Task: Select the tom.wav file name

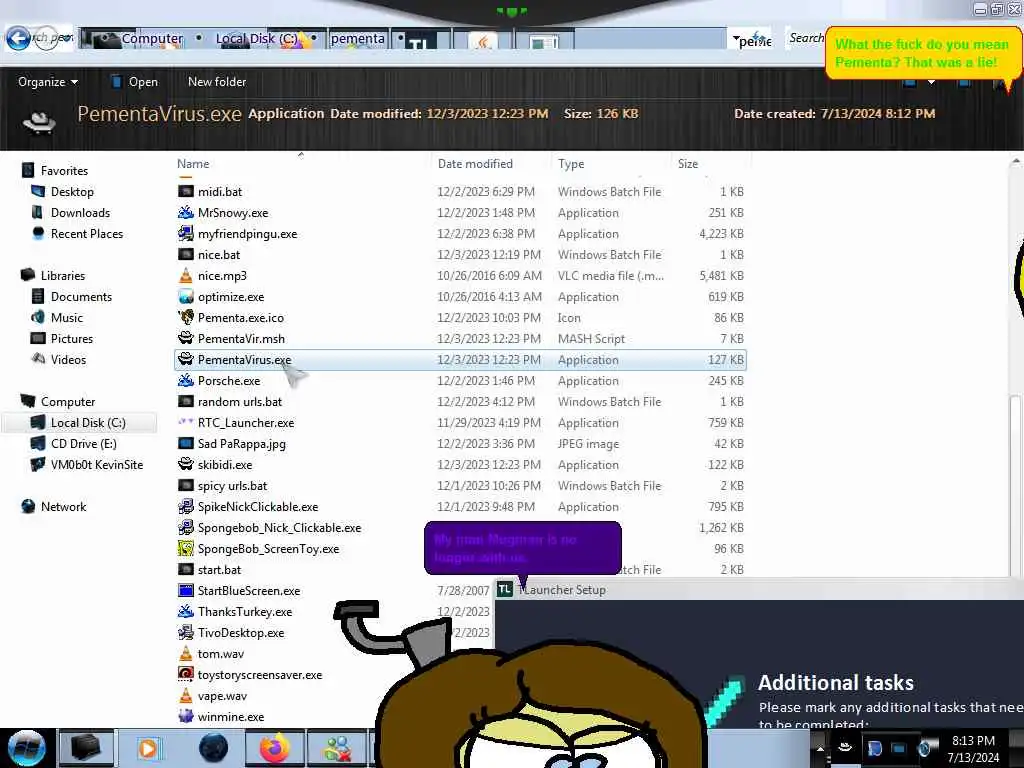Action: [x=221, y=654]
